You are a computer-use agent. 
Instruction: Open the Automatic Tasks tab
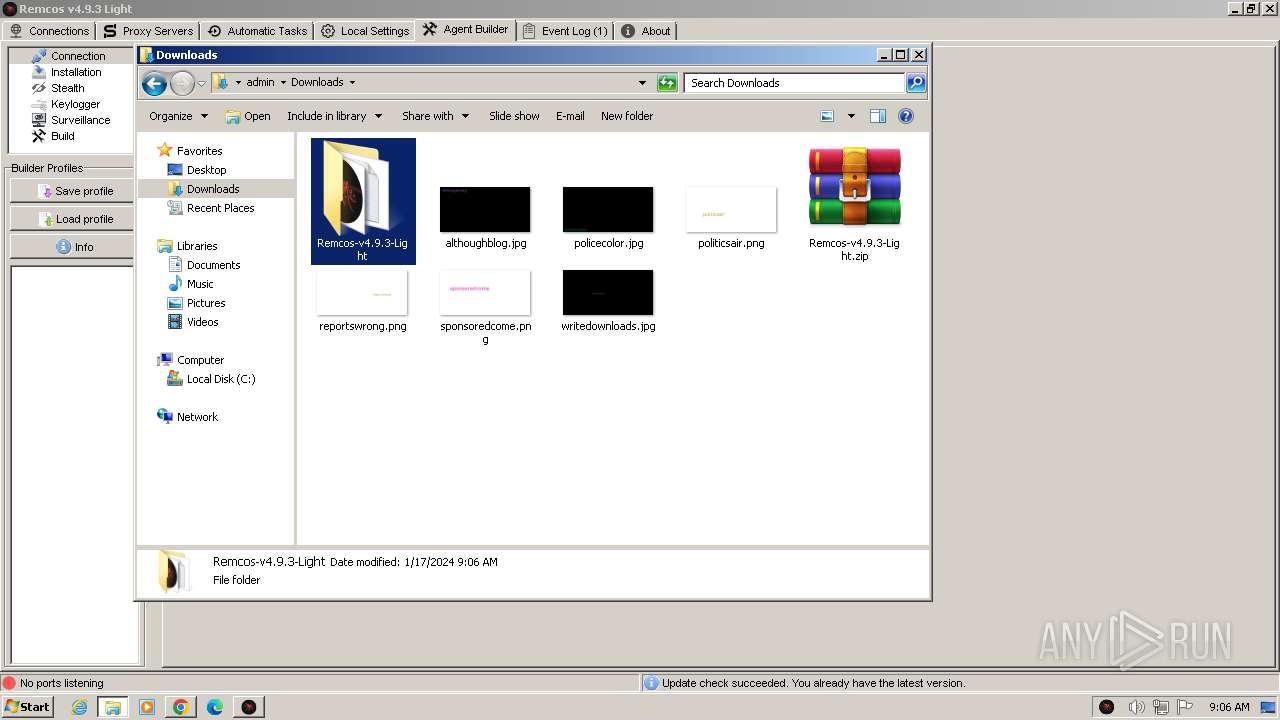[x=257, y=31]
